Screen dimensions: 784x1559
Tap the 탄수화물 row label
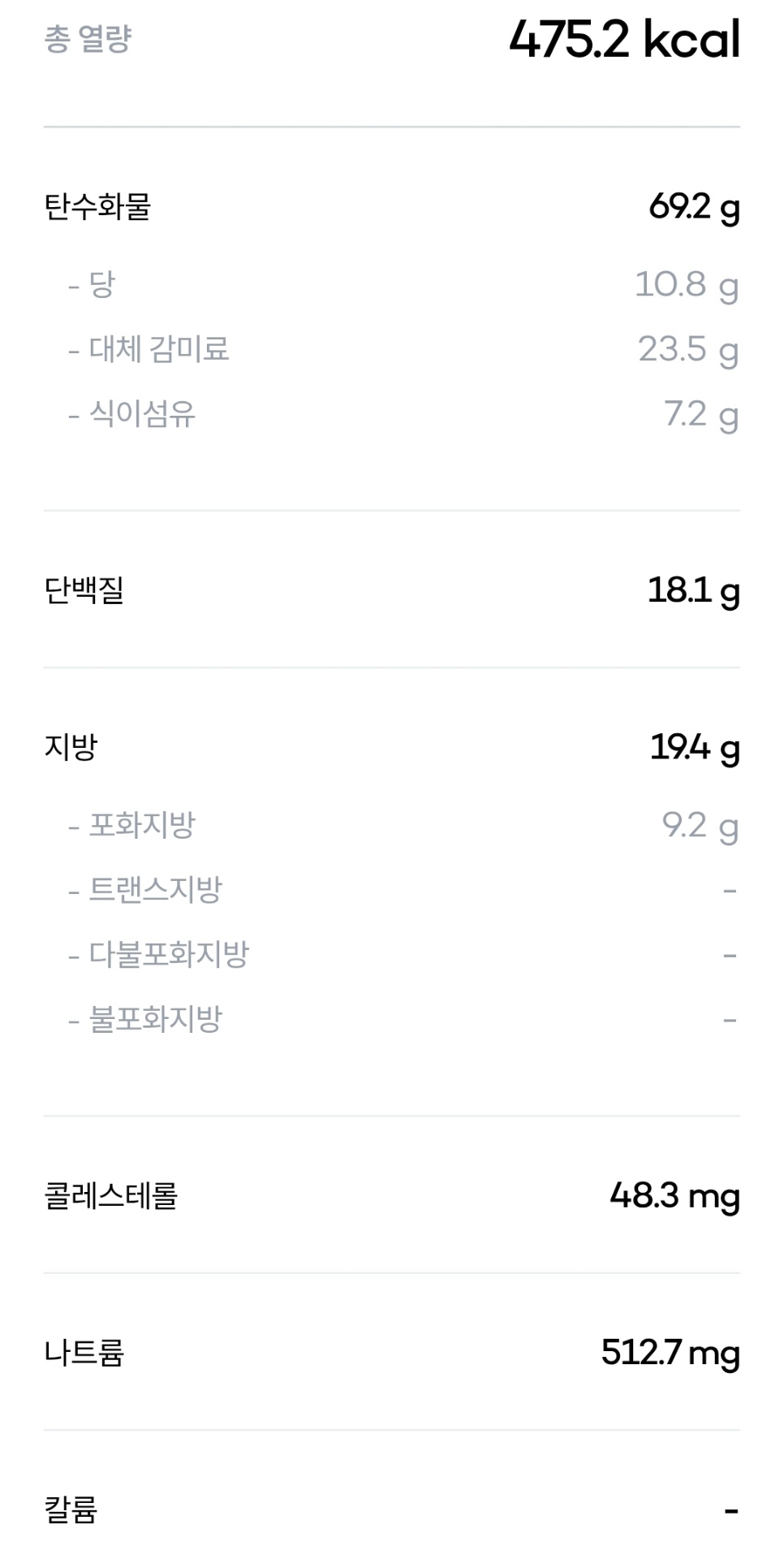pyautogui.click(x=97, y=207)
